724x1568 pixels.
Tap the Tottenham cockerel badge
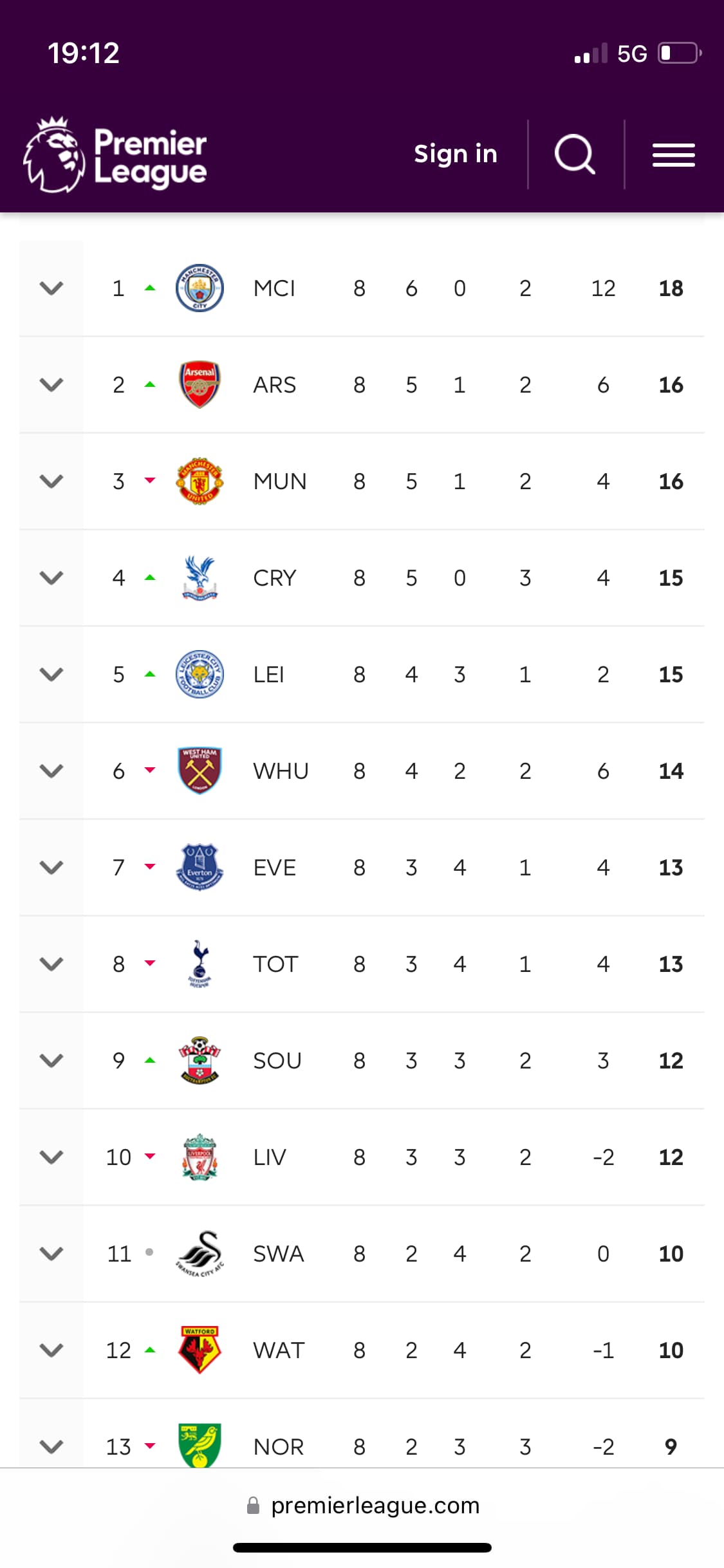(200, 964)
